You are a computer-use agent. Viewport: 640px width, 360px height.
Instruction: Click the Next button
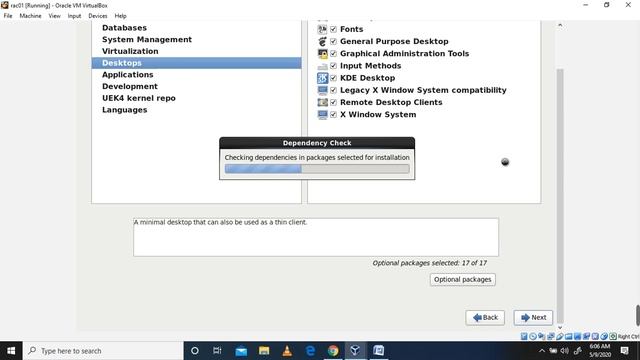pos(533,318)
